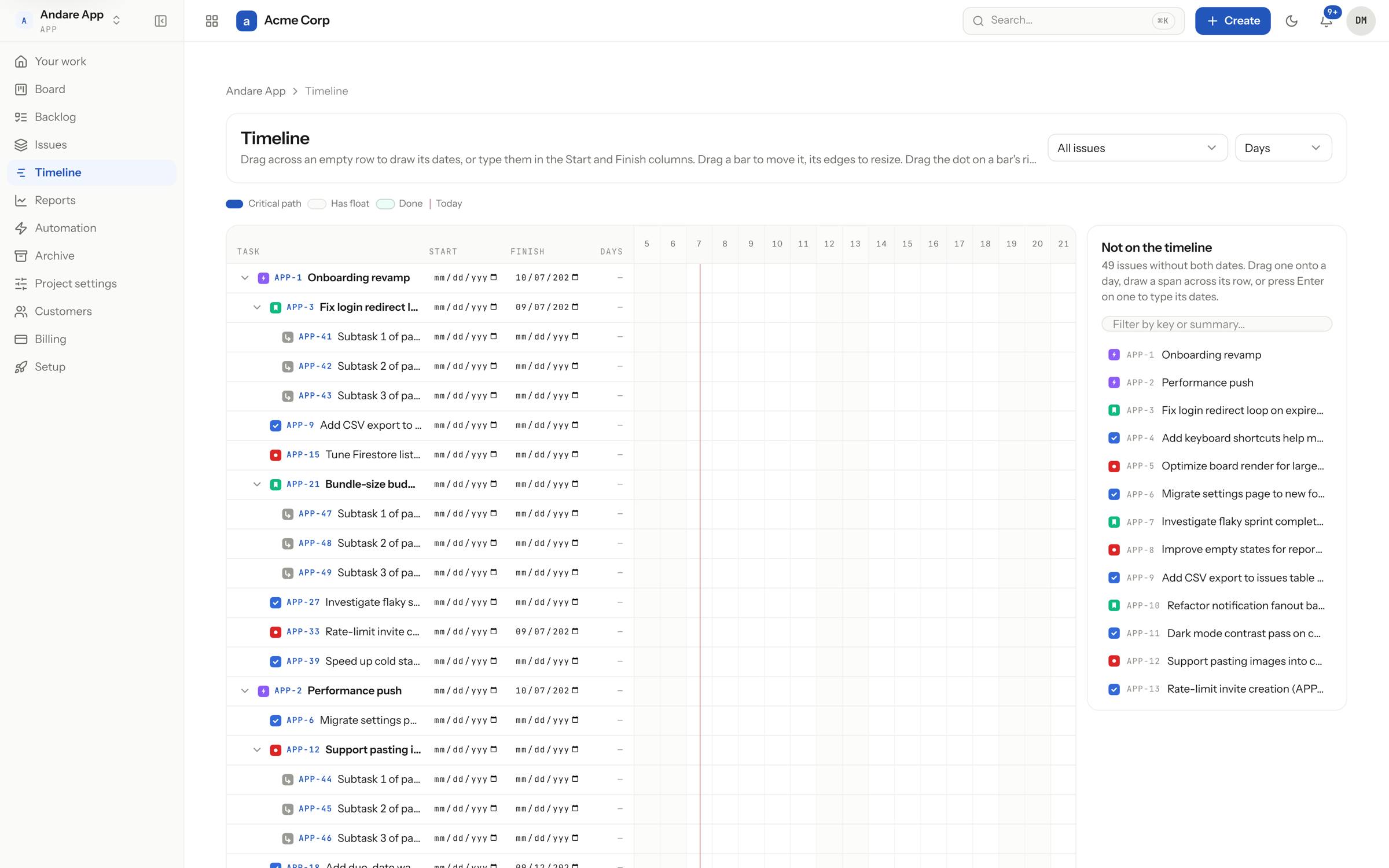
Task: Click story icon beside APP-3 in task list
Action: pyautogui.click(x=275, y=307)
